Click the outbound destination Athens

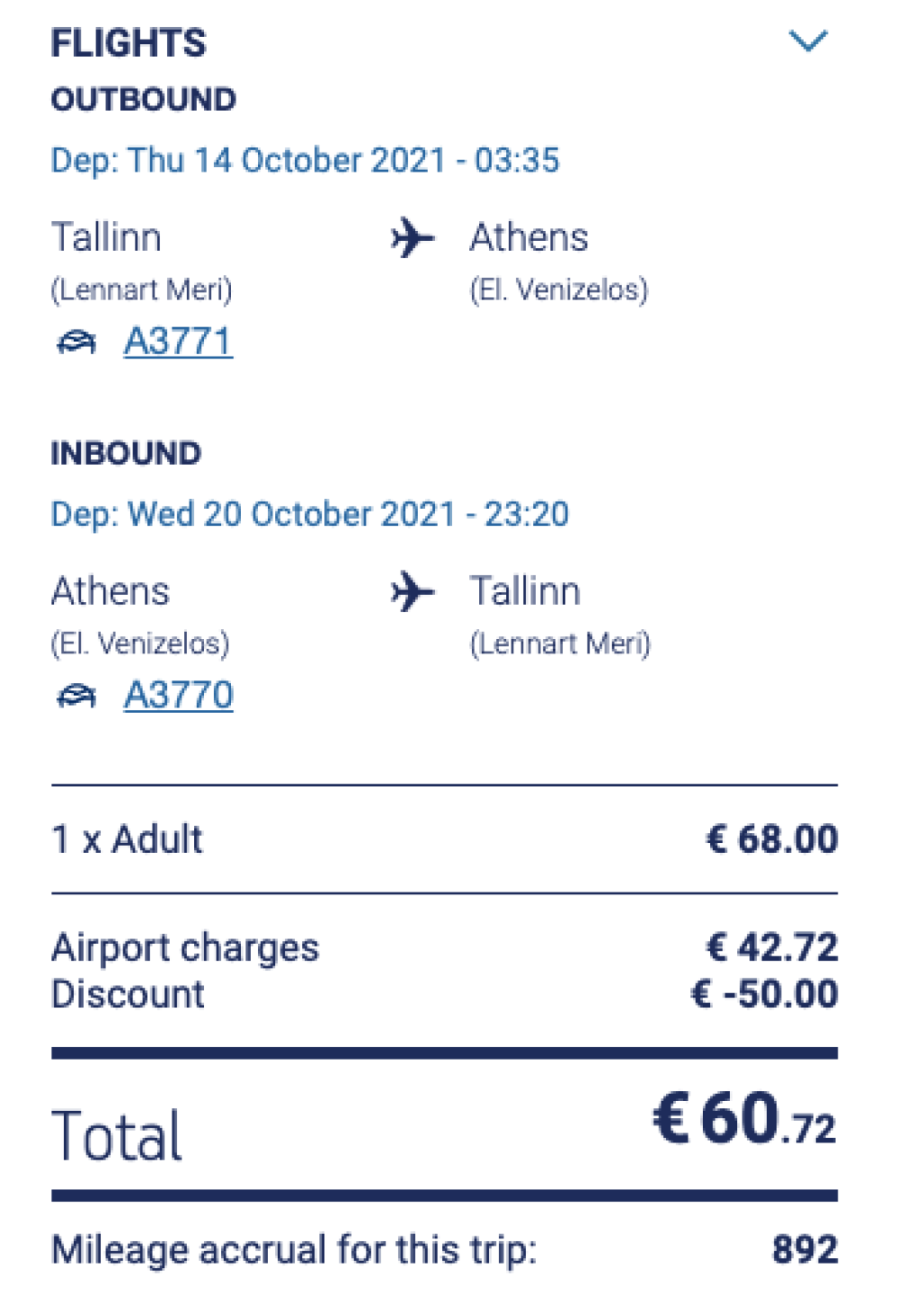[529, 237]
